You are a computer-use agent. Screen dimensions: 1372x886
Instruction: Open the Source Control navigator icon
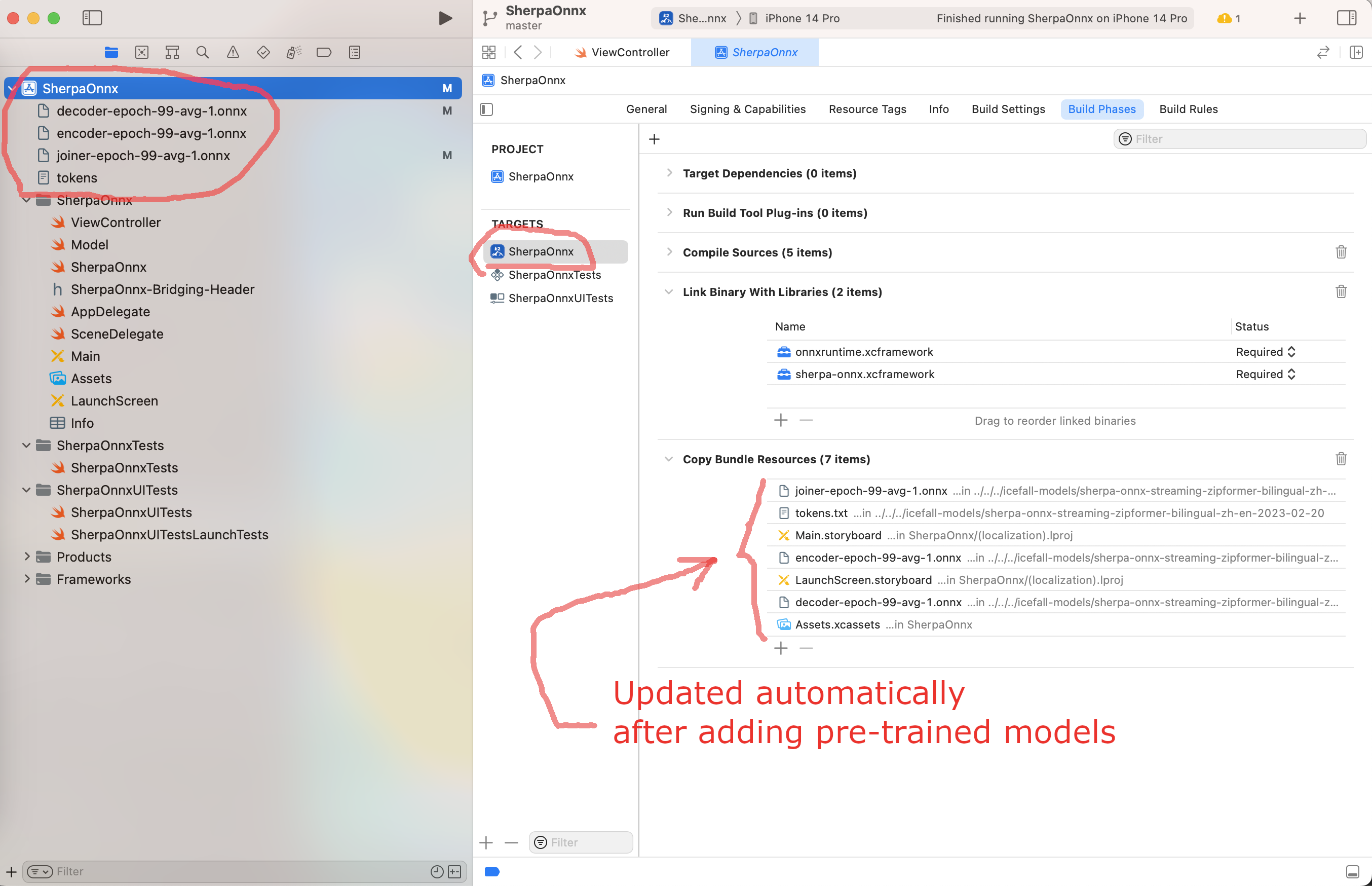point(142,52)
